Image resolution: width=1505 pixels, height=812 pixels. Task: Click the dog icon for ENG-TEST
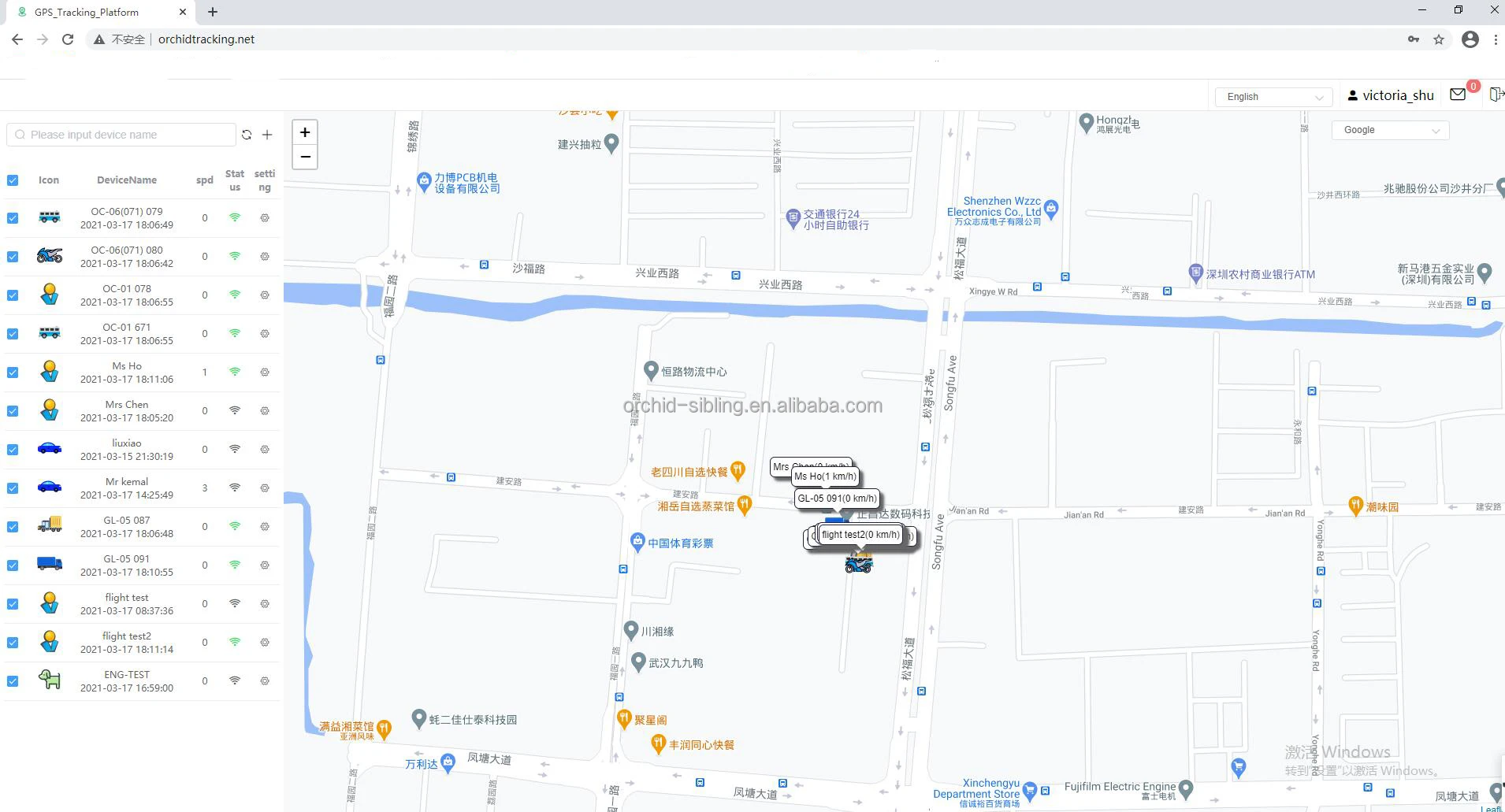[x=50, y=680]
